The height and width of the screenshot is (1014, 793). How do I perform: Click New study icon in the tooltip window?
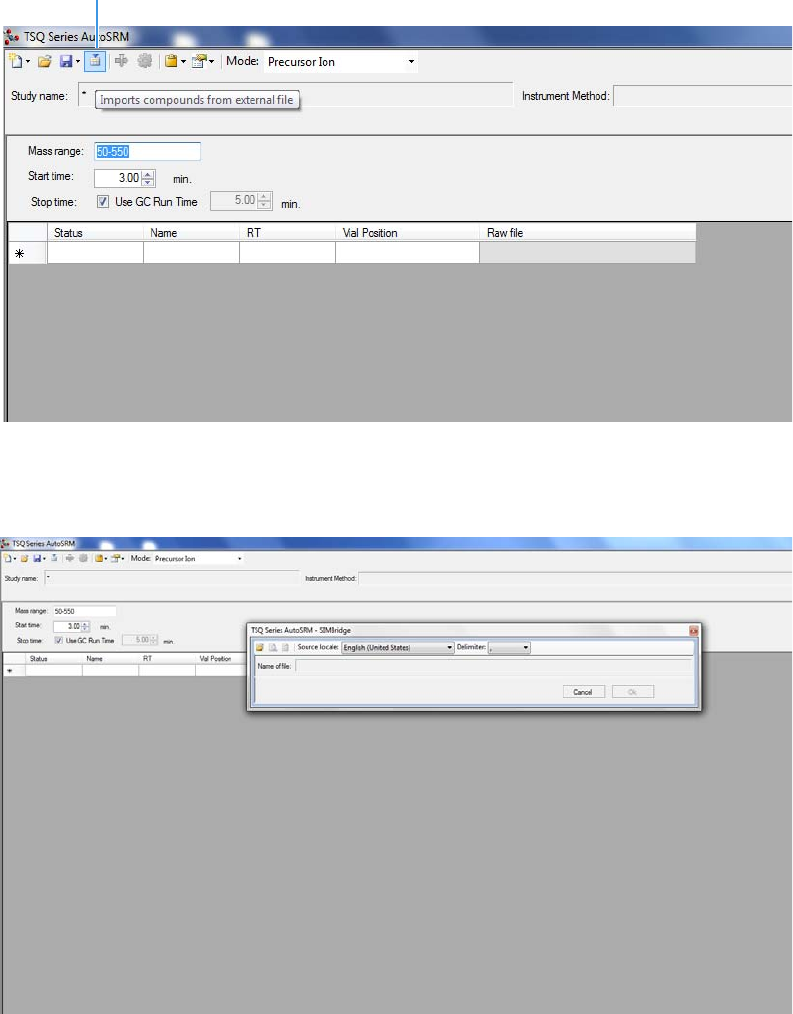pos(16,61)
